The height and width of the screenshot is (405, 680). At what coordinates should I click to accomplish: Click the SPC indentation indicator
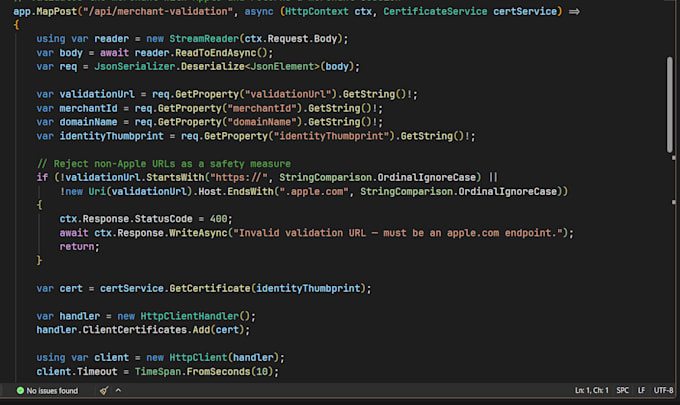(x=622, y=390)
